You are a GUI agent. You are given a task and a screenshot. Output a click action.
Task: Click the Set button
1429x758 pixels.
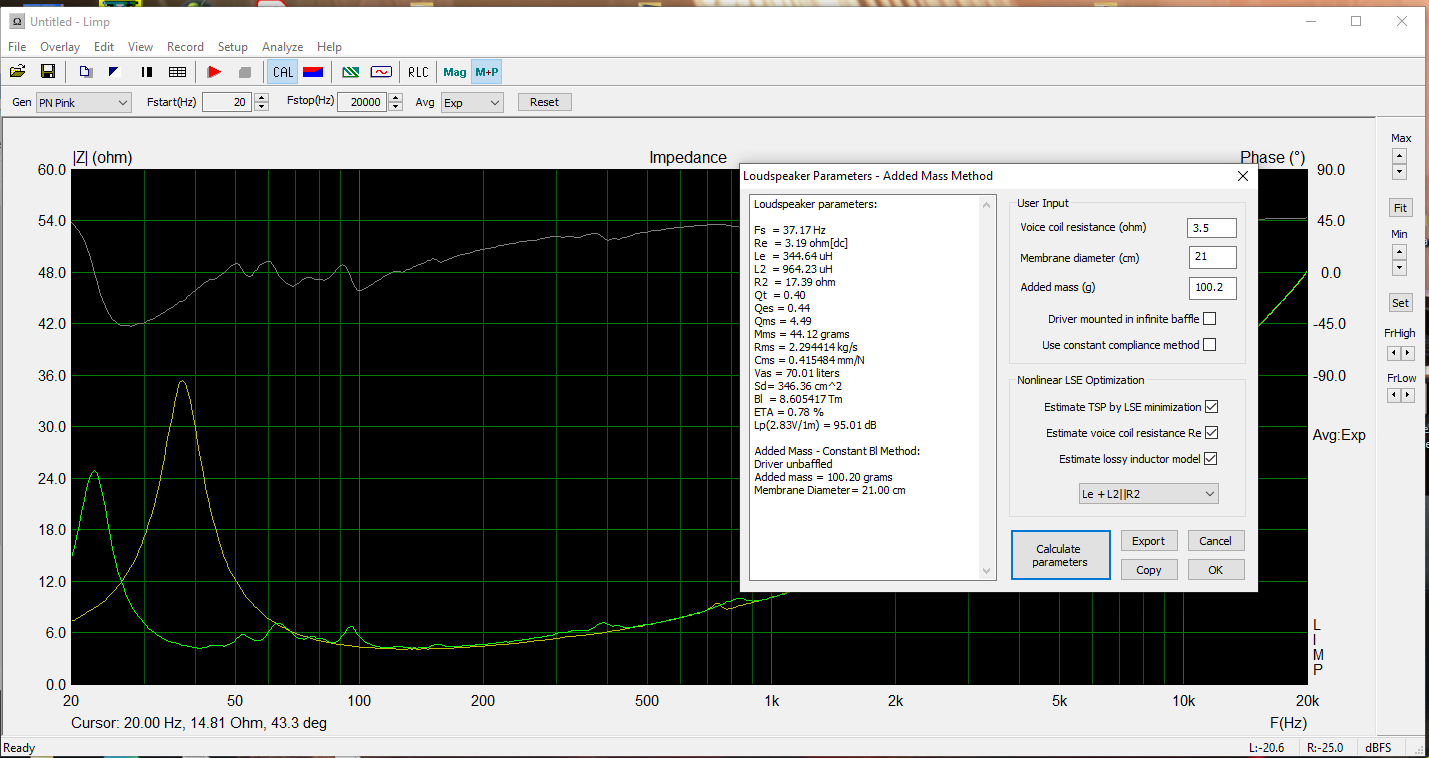(1400, 303)
